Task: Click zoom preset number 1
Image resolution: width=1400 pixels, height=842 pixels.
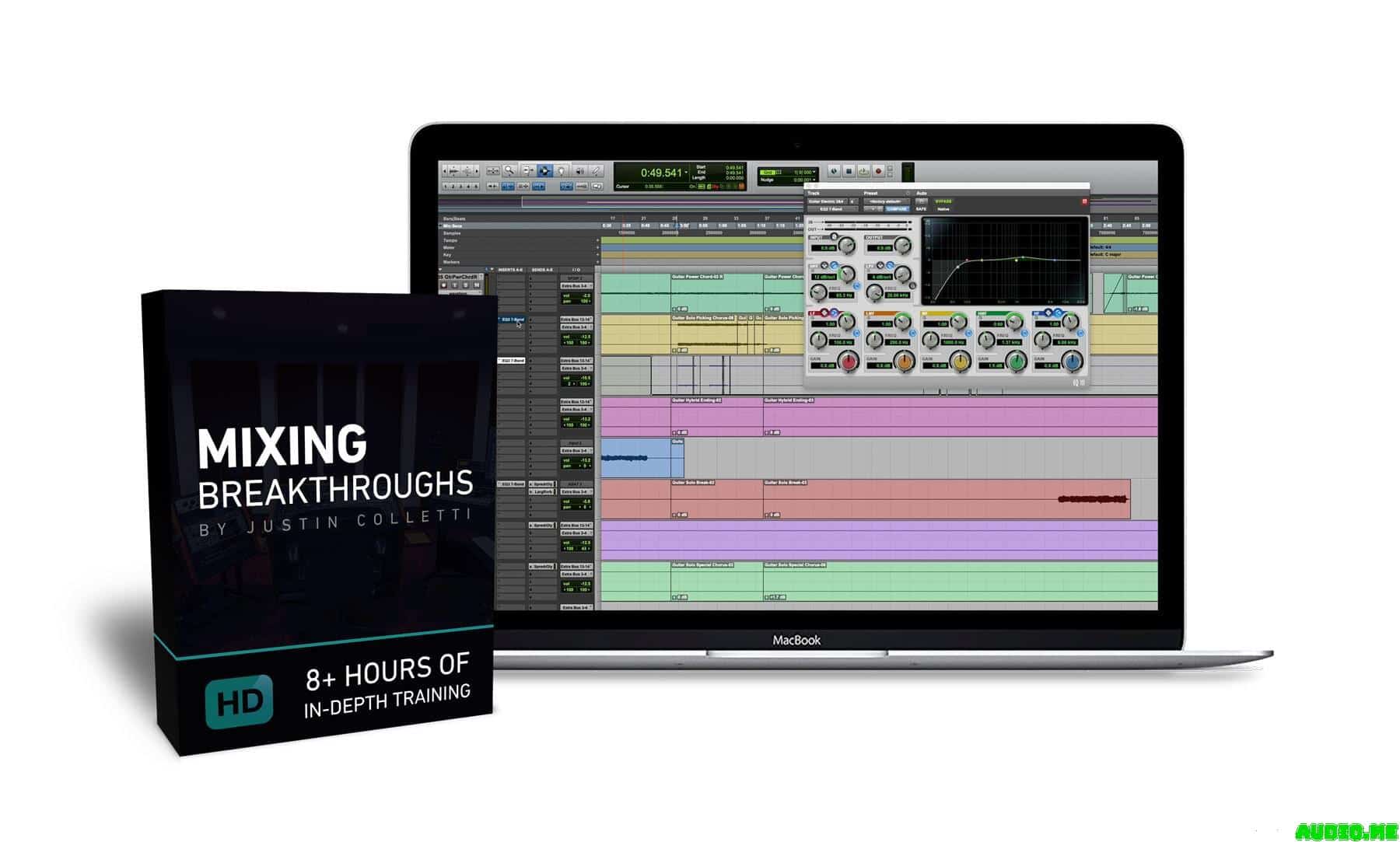Action: pyautogui.click(x=445, y=186)
